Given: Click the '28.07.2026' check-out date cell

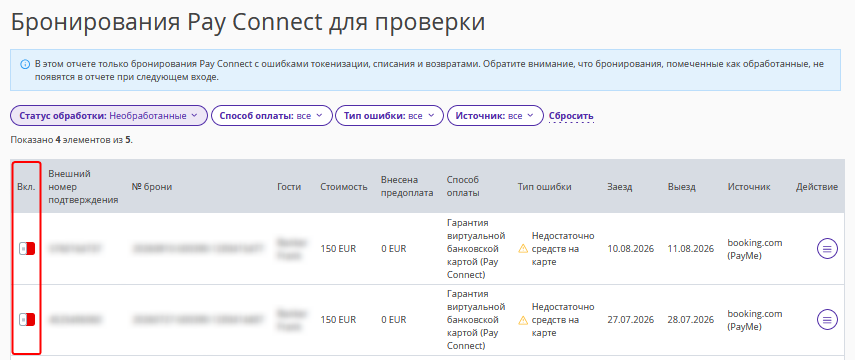Looking at the screenshot, I should tap(690, 320).
